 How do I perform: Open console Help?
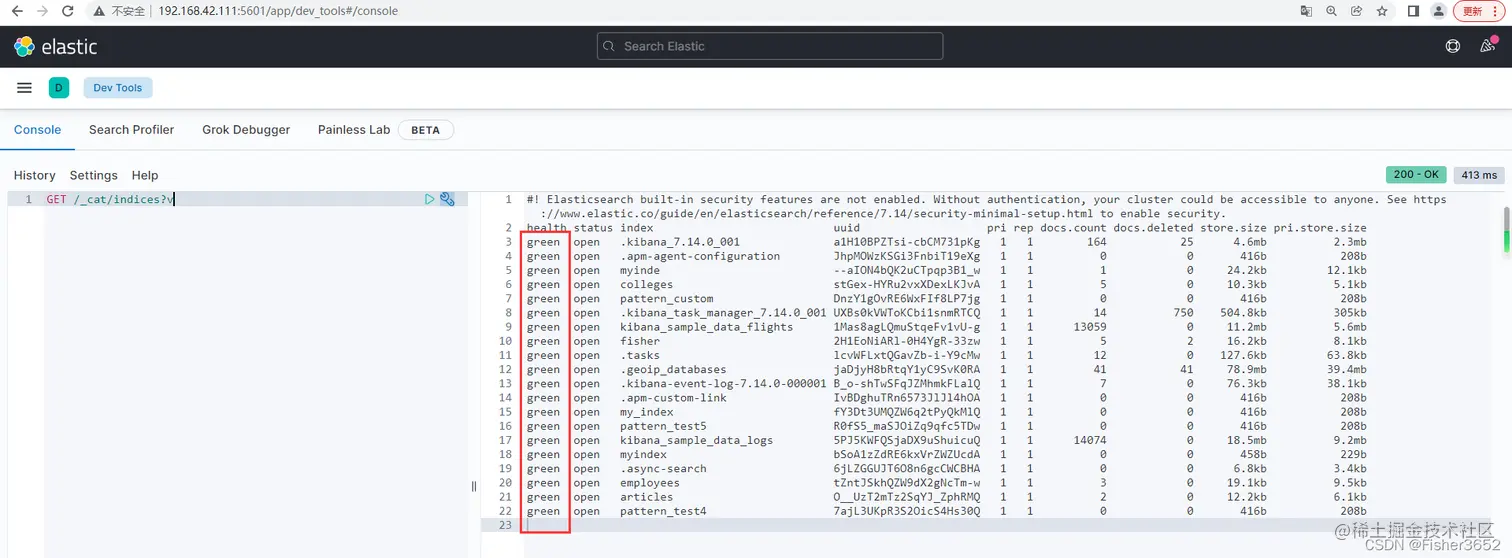pyautogui.click(x=145, y=175)
